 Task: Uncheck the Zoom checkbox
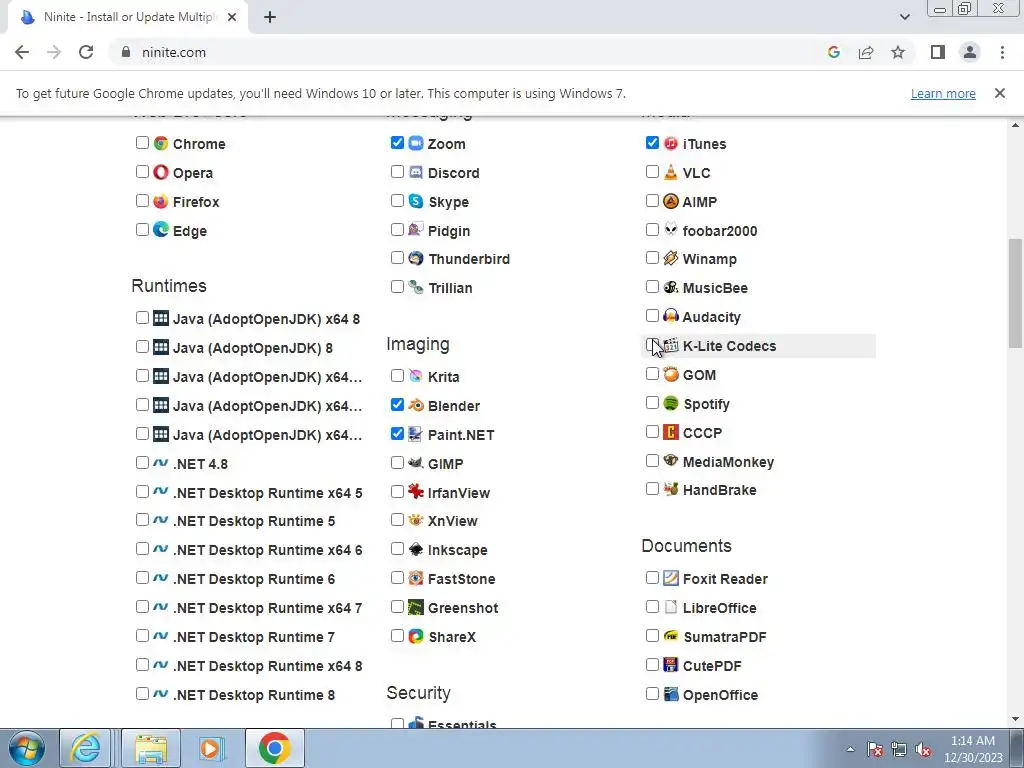397,142
